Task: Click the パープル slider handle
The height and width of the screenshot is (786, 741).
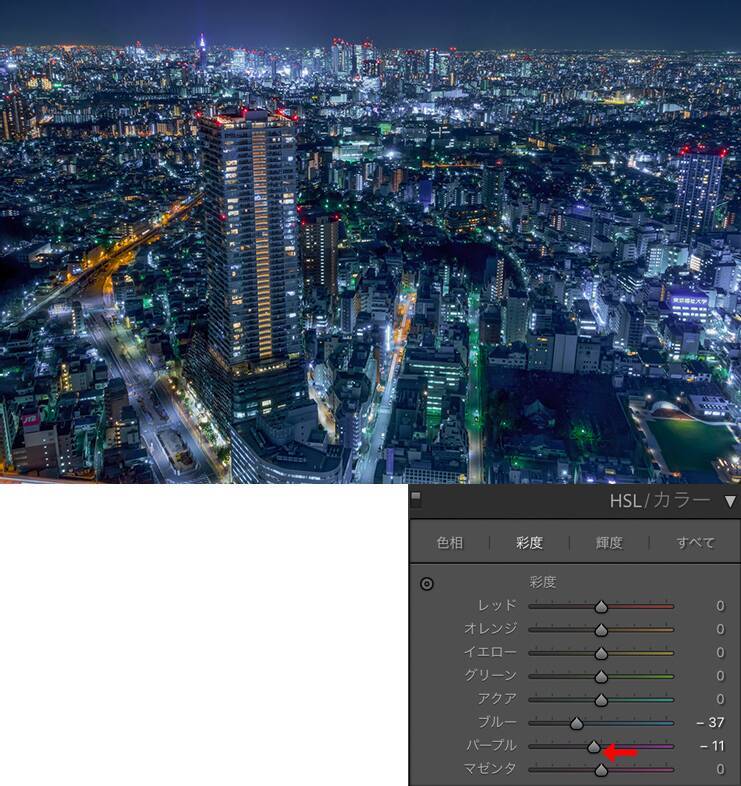Action: (x=594, y=747)
